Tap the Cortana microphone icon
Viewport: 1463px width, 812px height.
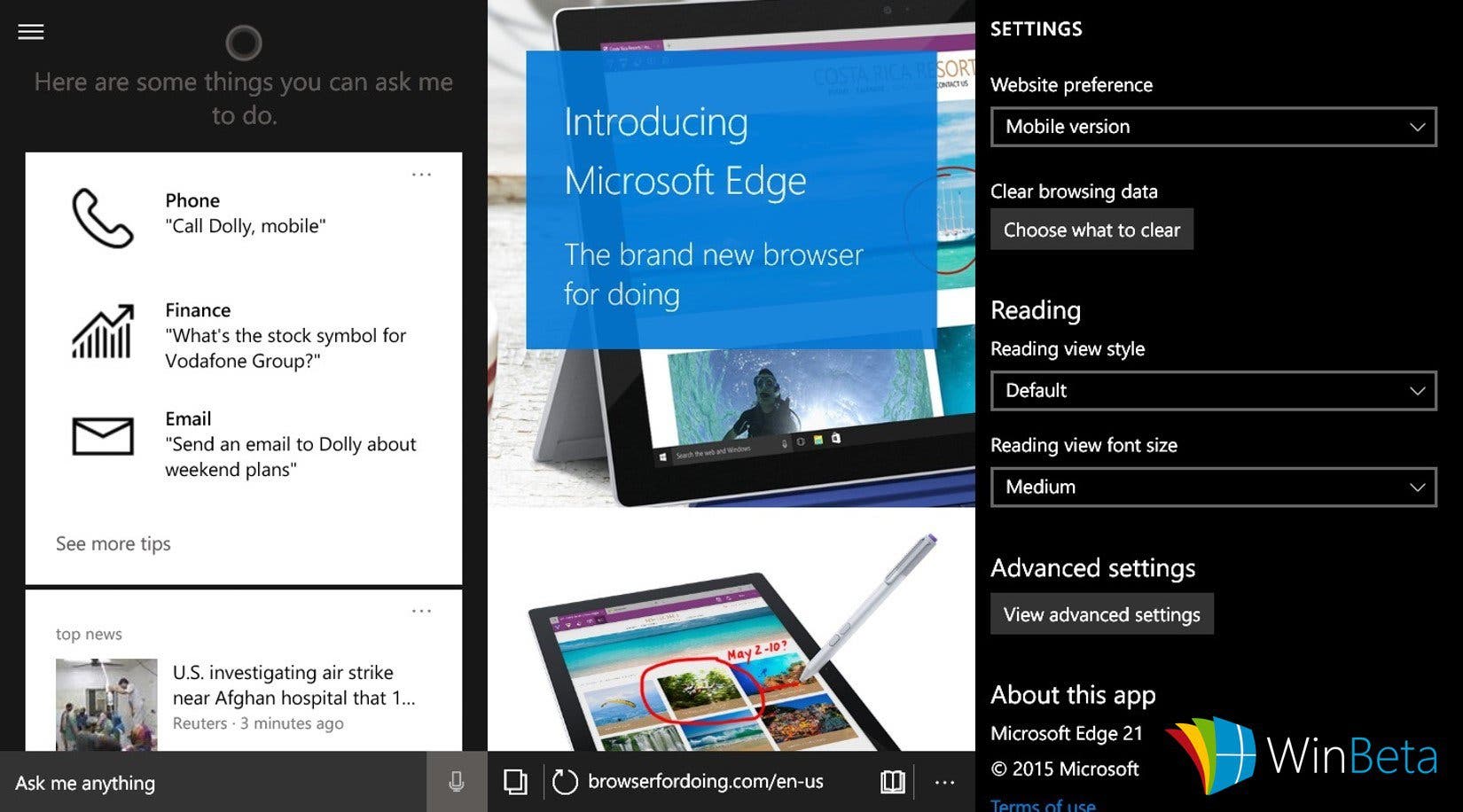pyautogui.click(x=457, y=782)
